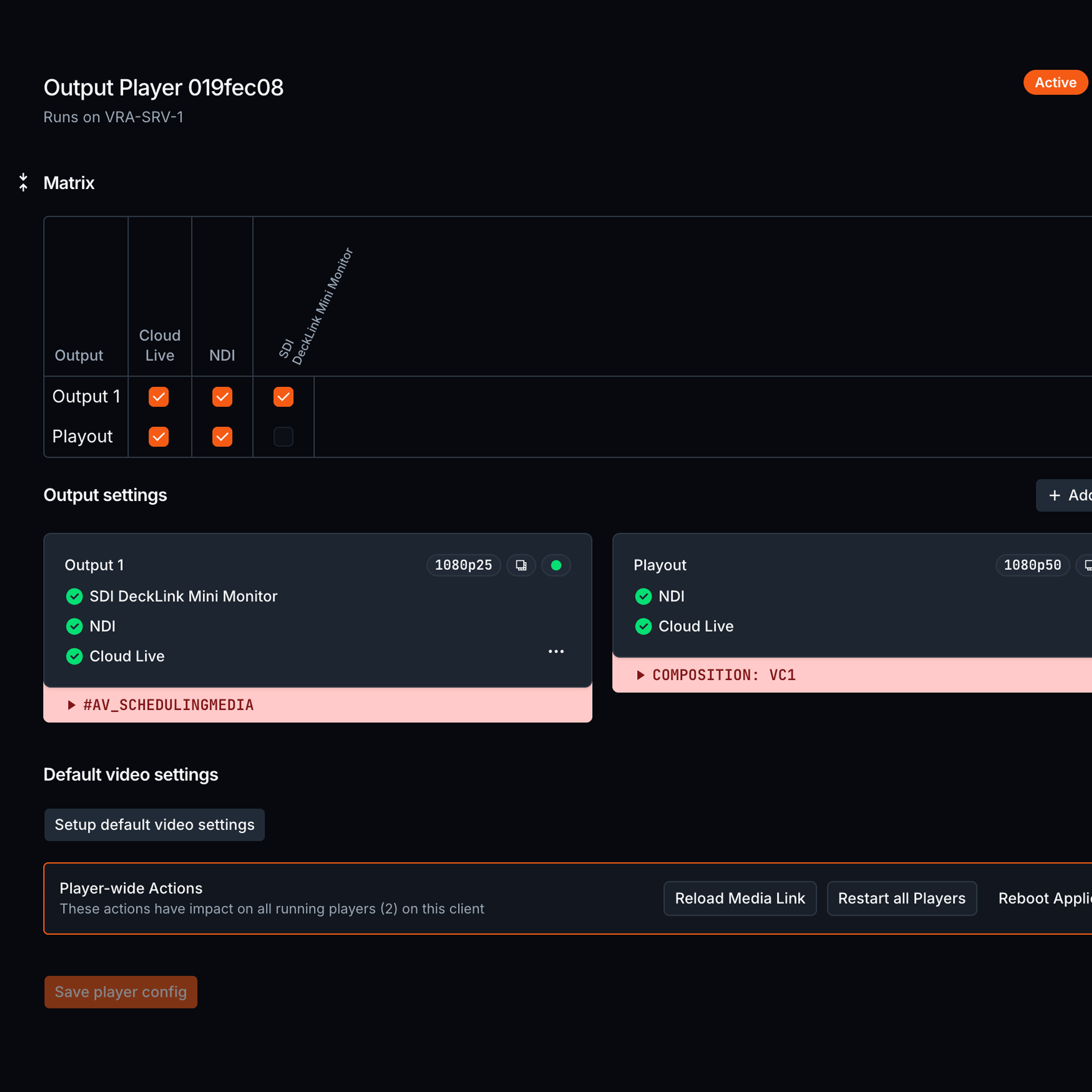Click the Player-wide Actions heading

click(131, 888)
